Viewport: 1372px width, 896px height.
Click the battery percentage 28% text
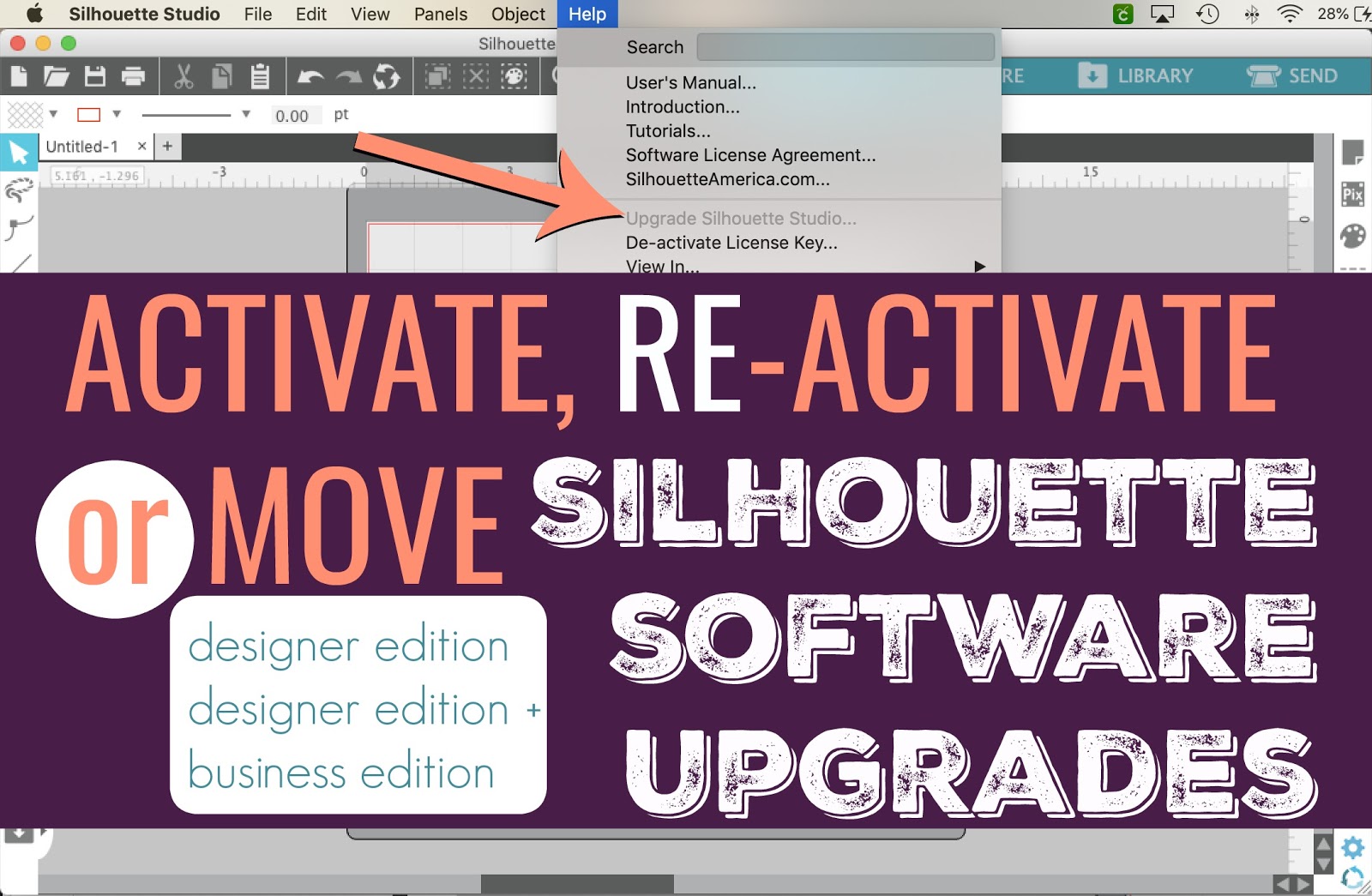[1333, 14]
